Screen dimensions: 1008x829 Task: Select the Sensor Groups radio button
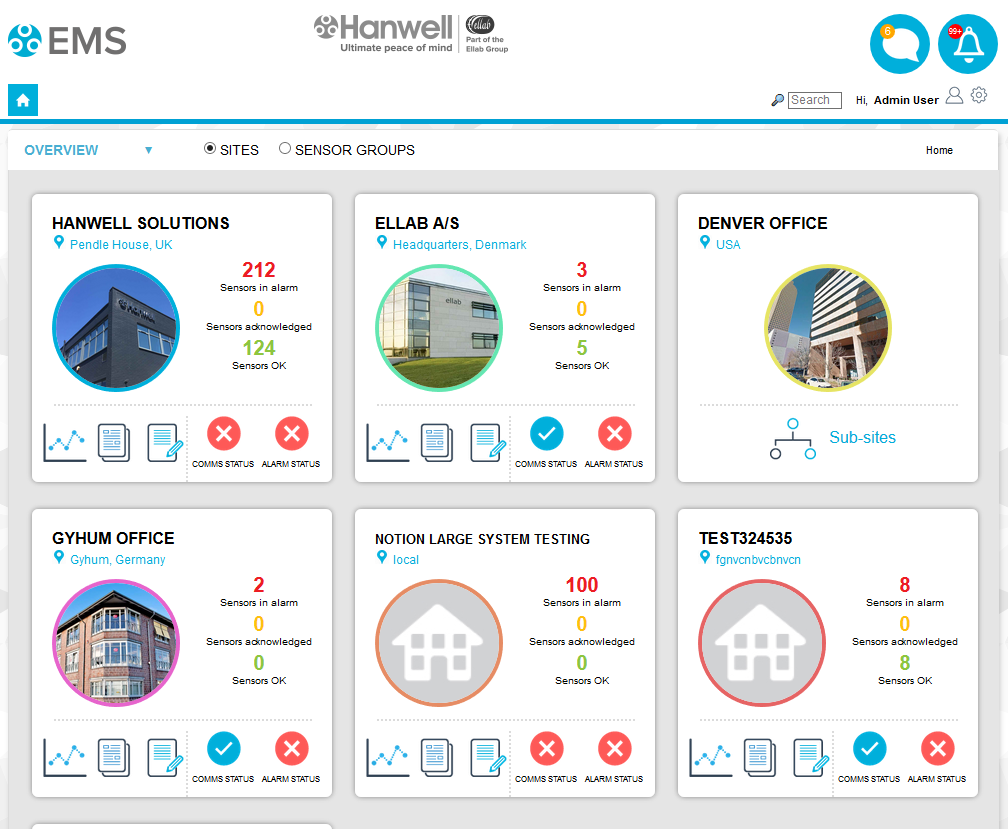click(285, 148)
